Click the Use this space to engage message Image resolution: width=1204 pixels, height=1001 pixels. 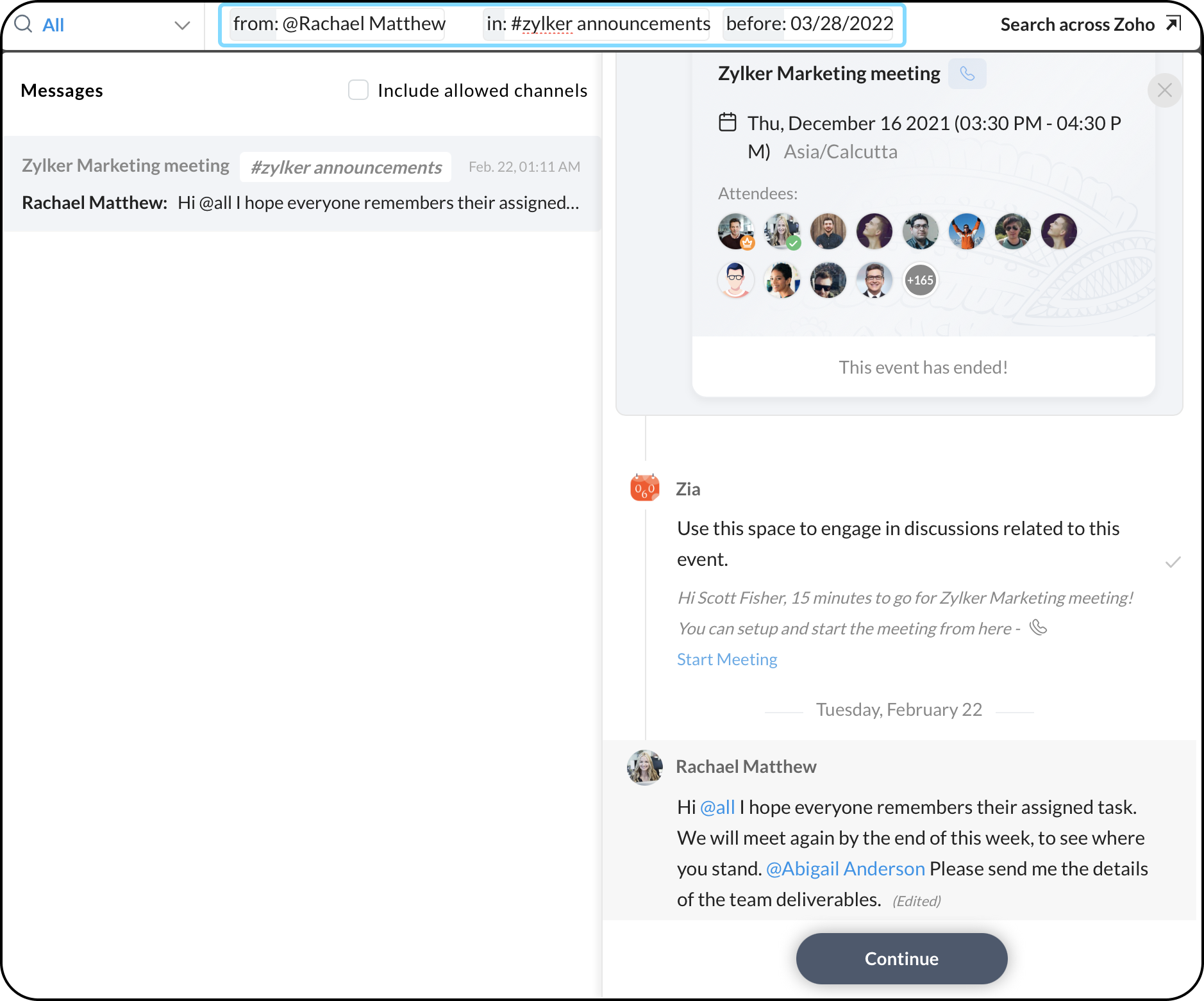coord(898,543)
